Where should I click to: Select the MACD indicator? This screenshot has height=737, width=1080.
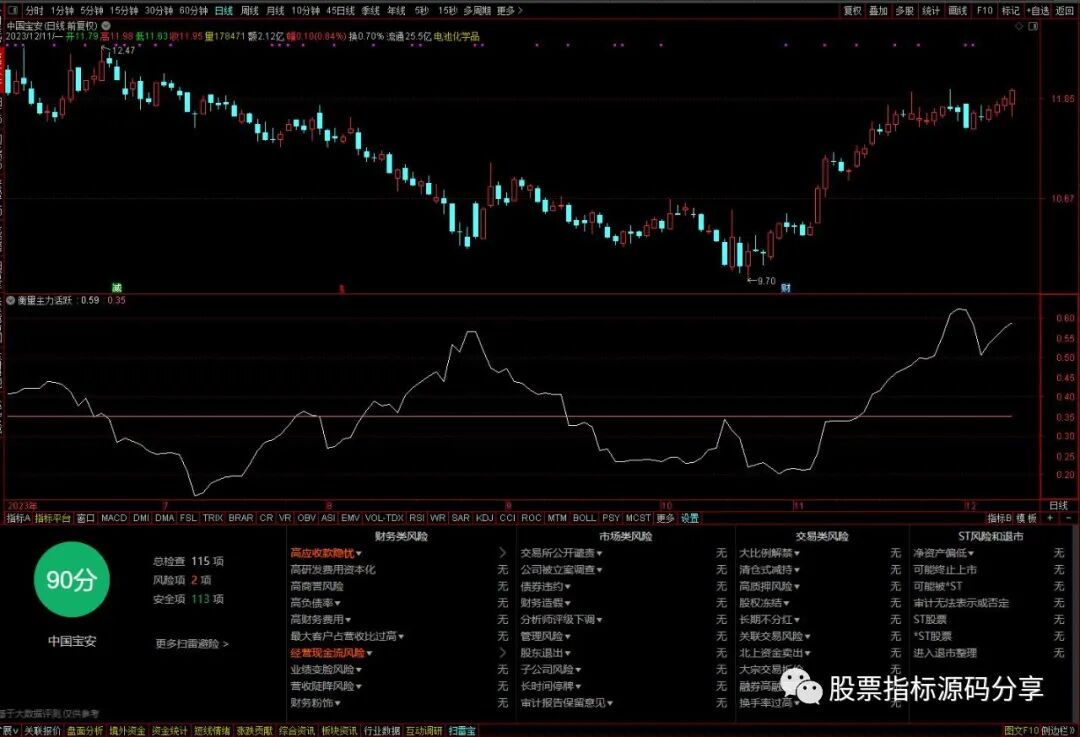pos(114,518)
